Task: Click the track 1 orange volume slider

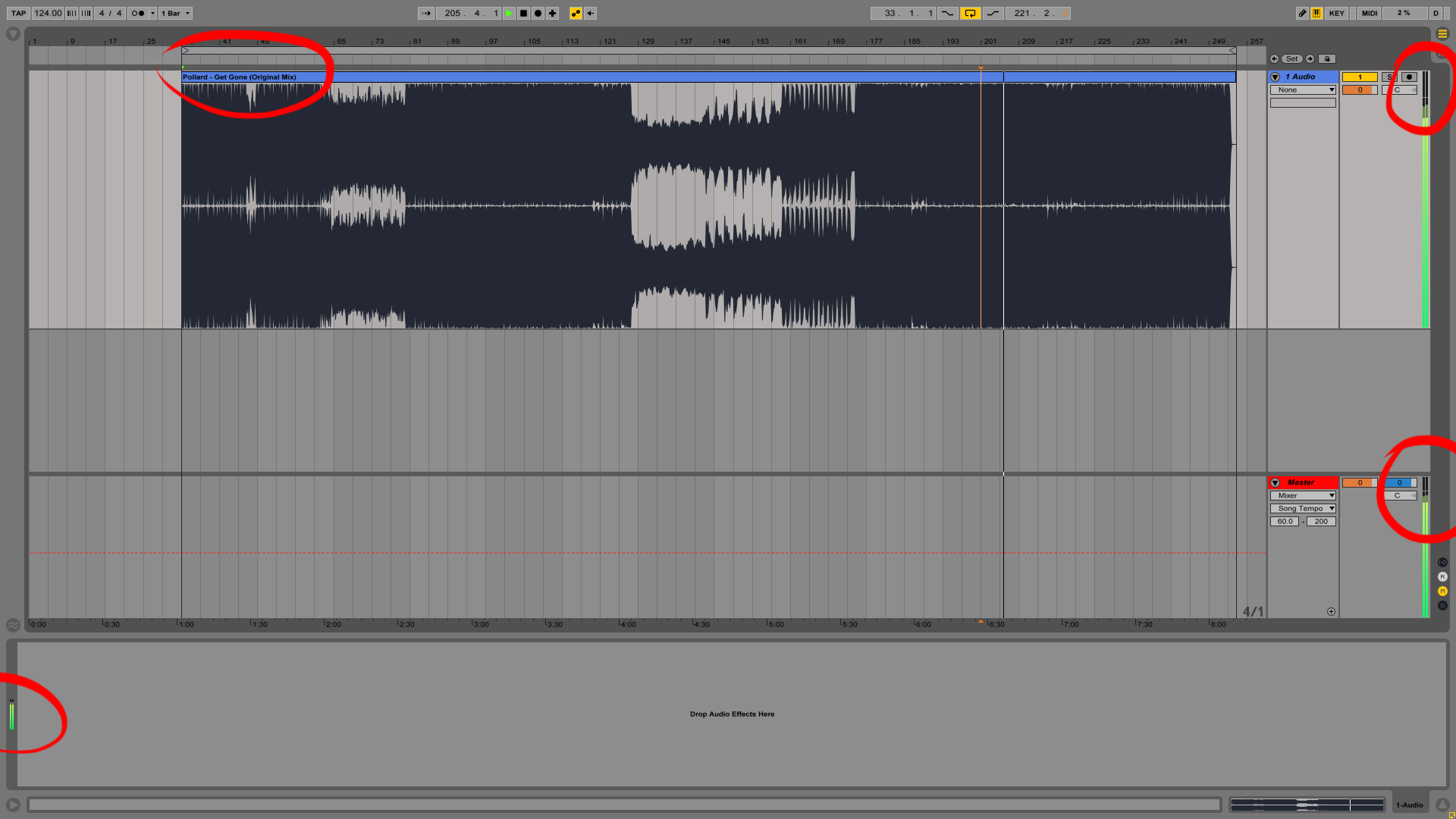Action: pos(1359,89)
